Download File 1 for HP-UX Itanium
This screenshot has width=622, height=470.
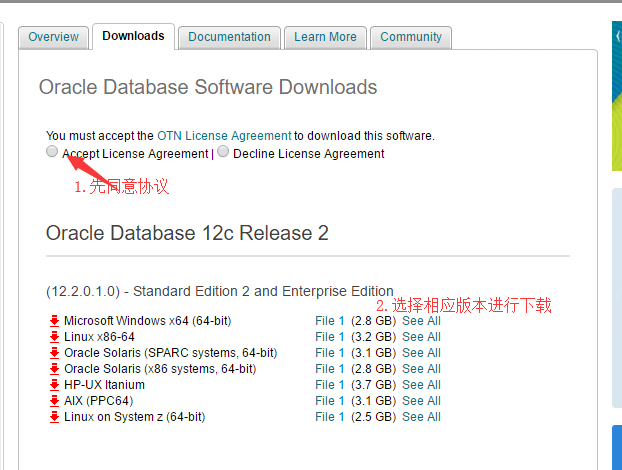click(330, 385)
